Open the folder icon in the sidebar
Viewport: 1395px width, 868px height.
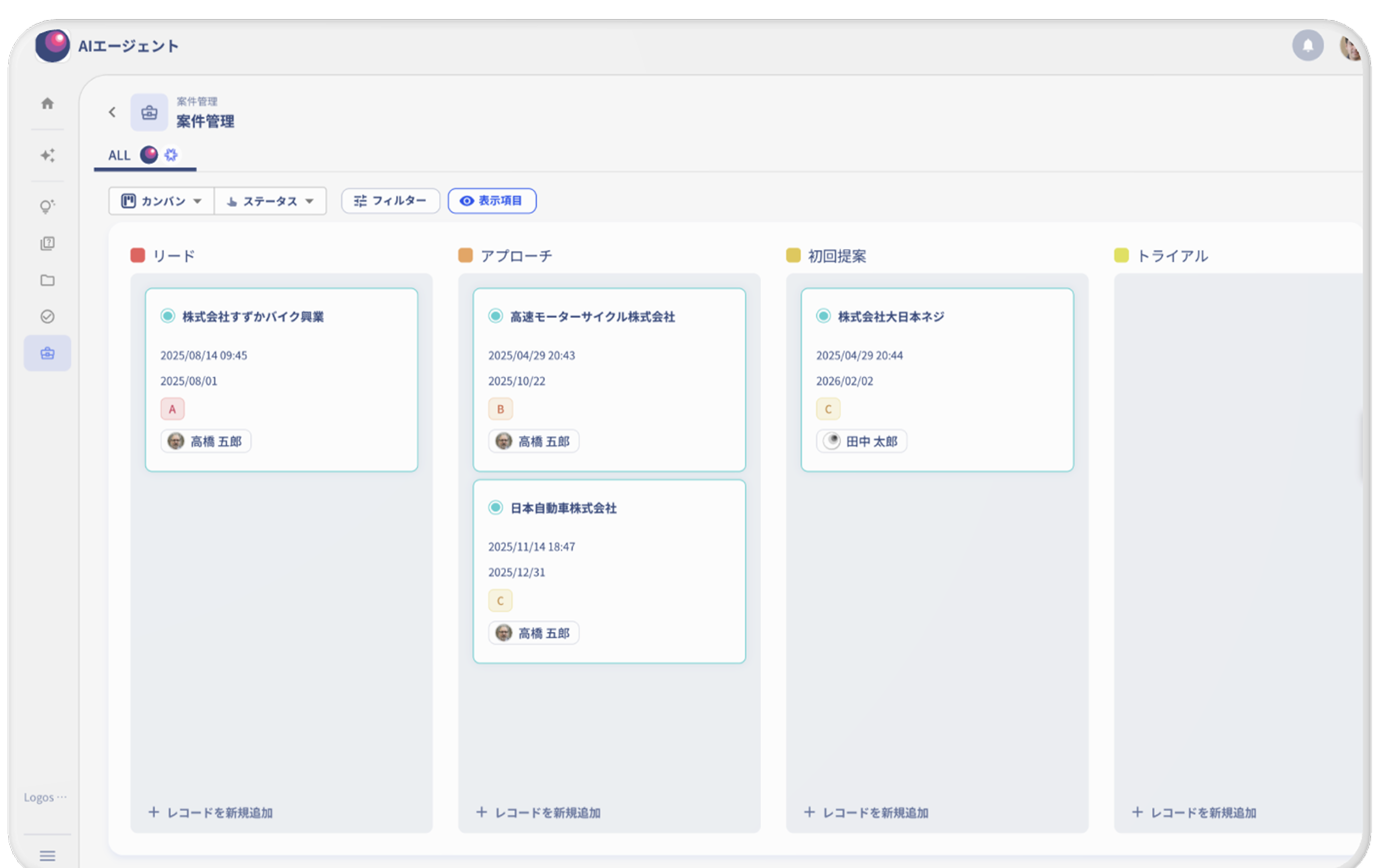48,280
